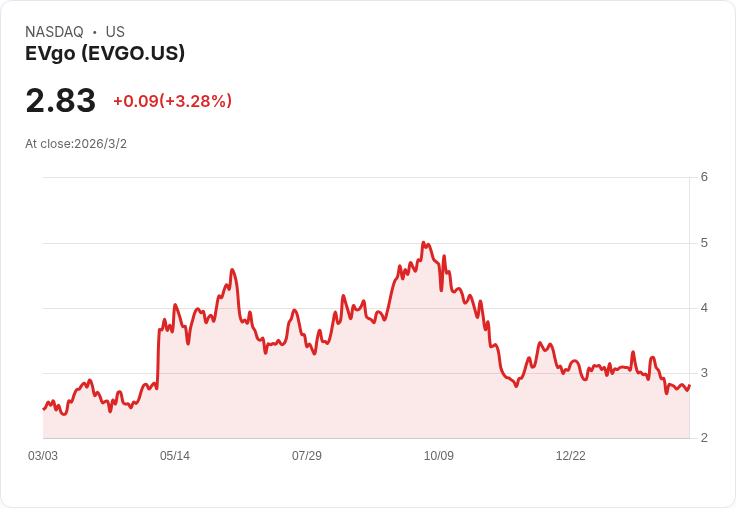Click the 2 price axis label
Viewport: 736px width, 508px height.
coord(704,438)
